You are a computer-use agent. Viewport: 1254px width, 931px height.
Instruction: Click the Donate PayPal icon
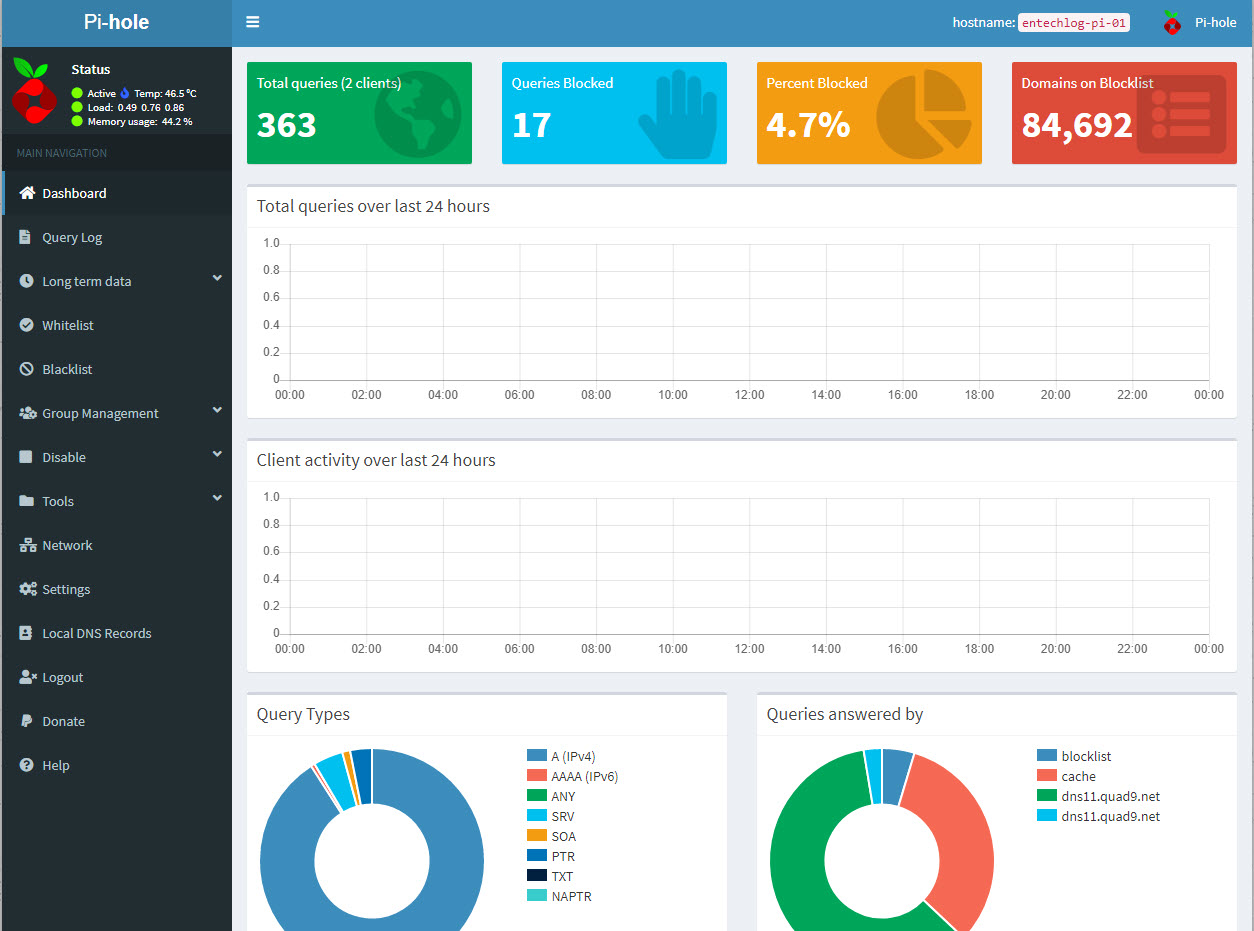[x=26, y=721]
